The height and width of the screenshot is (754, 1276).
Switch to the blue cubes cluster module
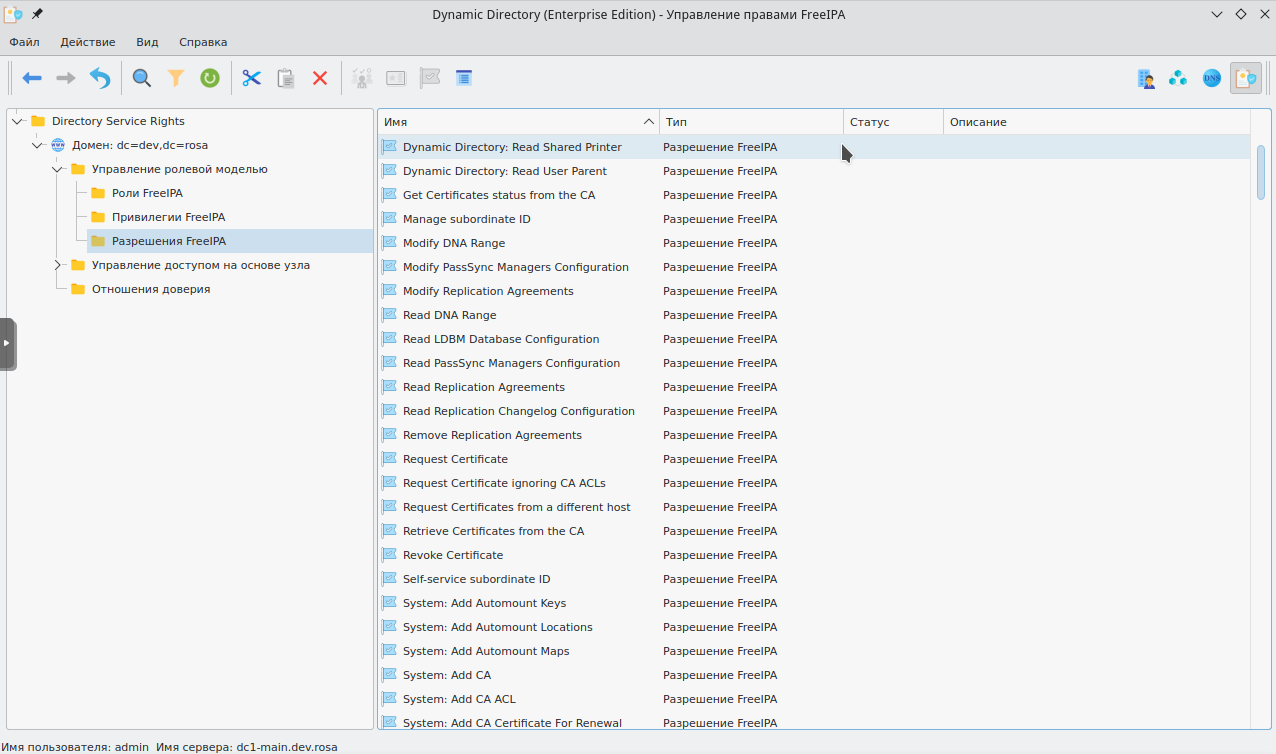point(1179,78)
